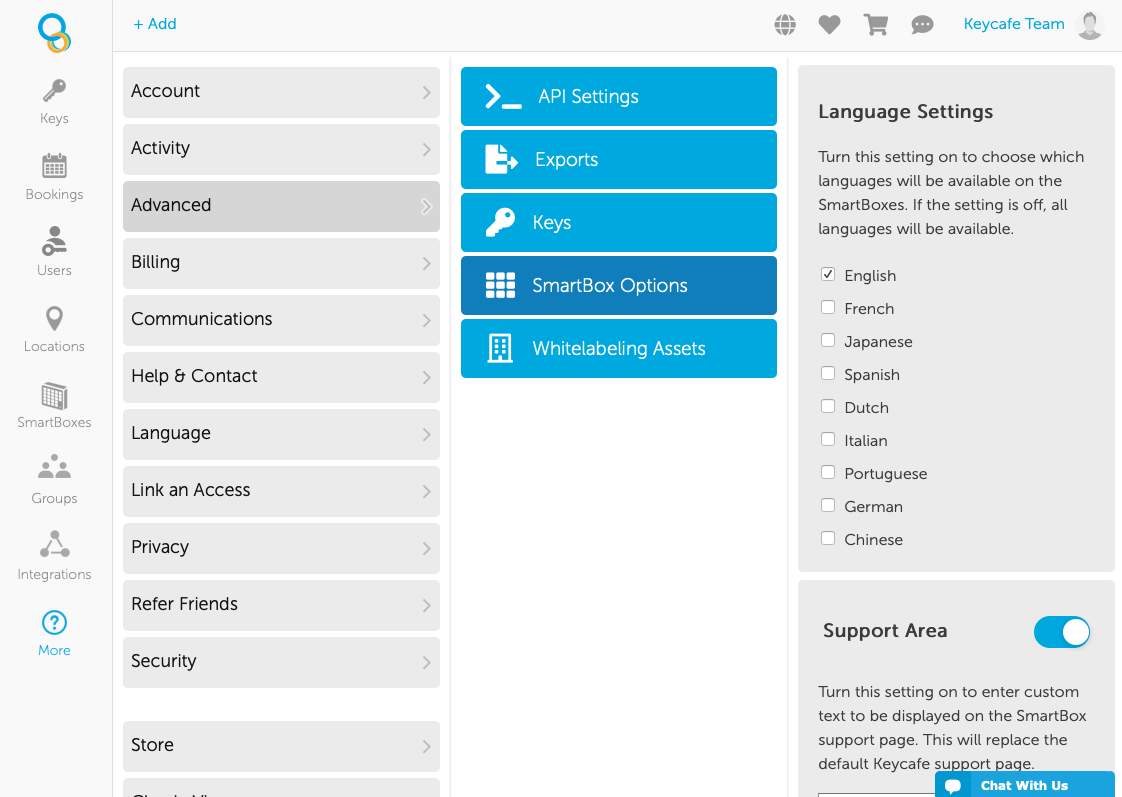Click the Whitelabeling Assets building icon
This screenshot has width=1122, height=797.
click(500, 348)
